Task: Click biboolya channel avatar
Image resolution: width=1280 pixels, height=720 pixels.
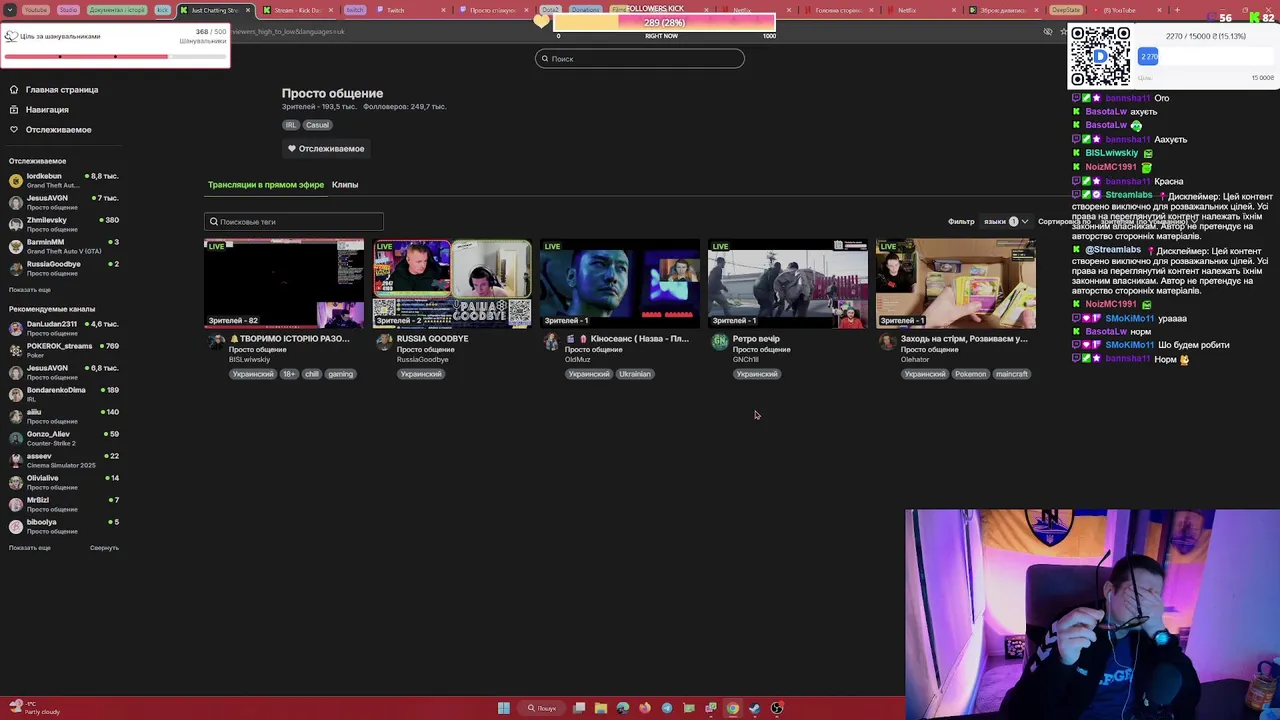Action: click(x=16, y=527)
